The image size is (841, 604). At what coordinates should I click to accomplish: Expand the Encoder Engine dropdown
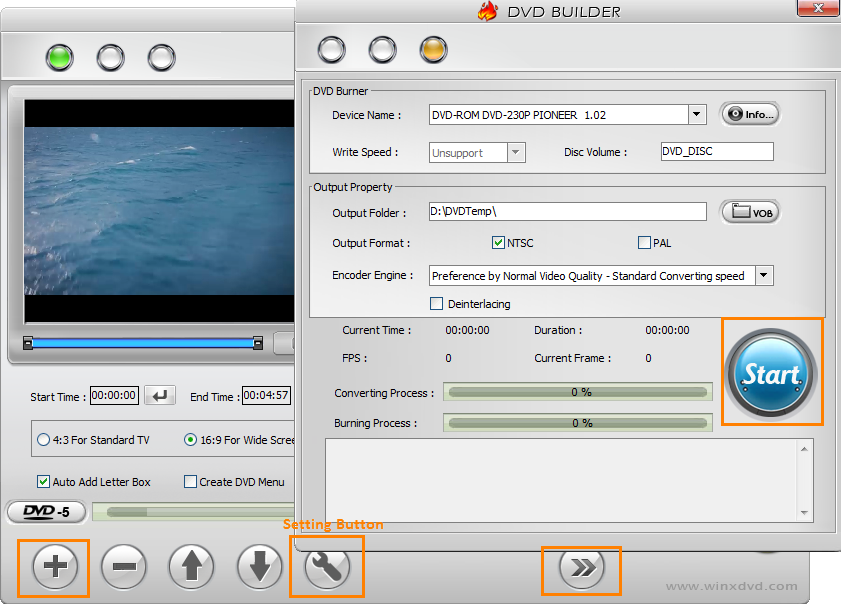click(764, 276)
